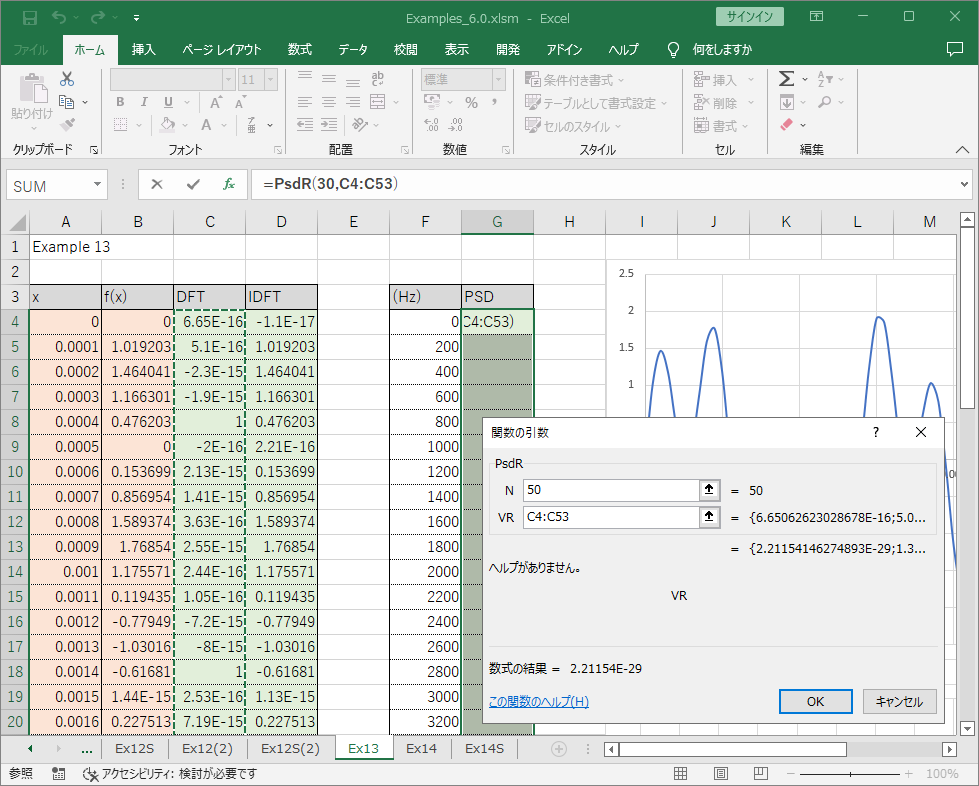Collapse the ribbon with chevron

tap(962, 149)
